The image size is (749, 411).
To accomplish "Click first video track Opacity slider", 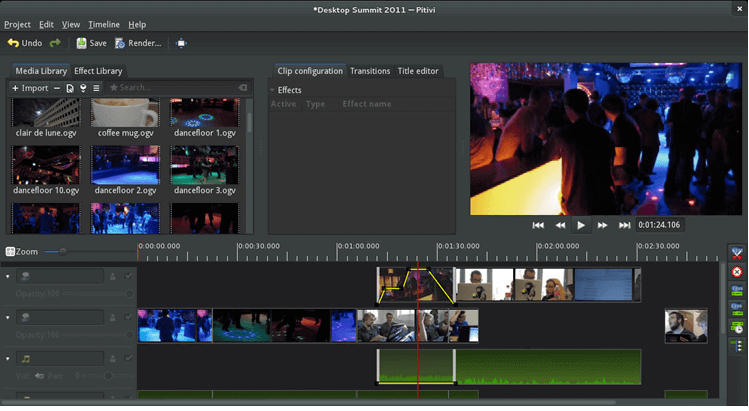I will click(x=98, y=293).
